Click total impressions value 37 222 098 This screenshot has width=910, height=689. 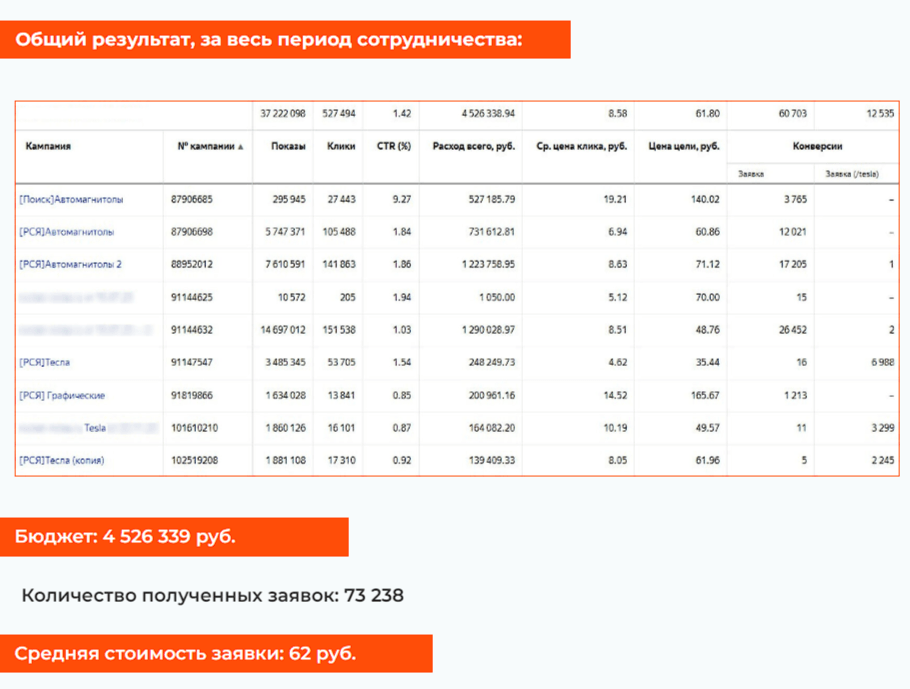point(283,113)
